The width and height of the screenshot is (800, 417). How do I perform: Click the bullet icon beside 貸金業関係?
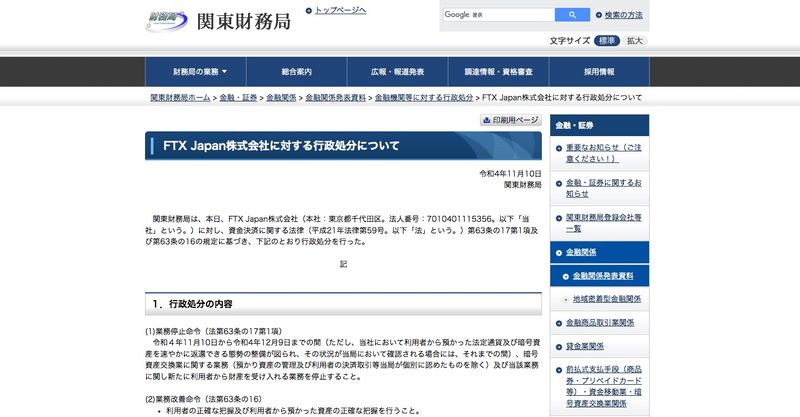coord(558,346)
